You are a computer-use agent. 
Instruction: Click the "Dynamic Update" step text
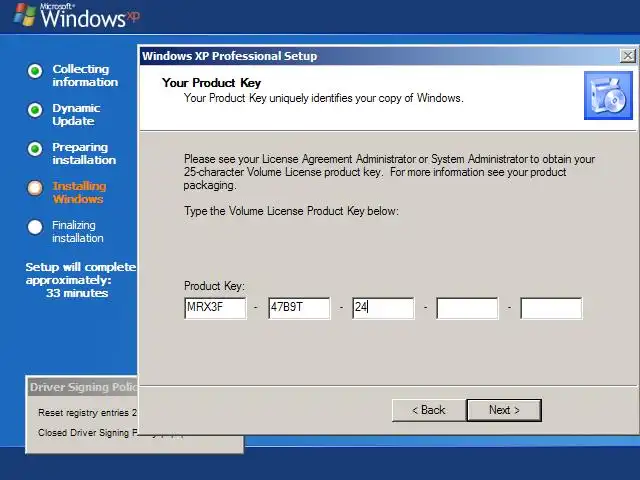coord(76,114)
